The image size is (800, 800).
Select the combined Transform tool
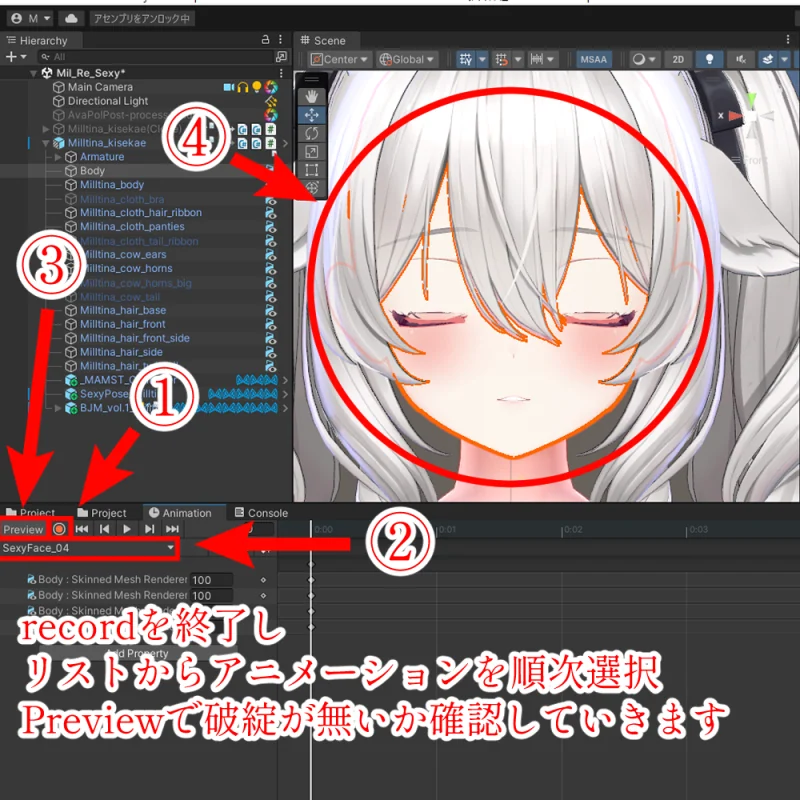[x=311, y=188]
